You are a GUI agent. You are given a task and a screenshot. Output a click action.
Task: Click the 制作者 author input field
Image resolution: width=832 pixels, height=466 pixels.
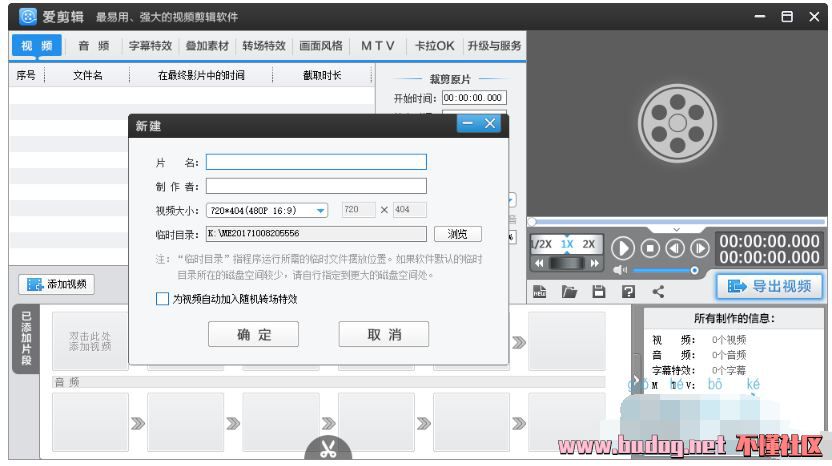pos(316,186)
